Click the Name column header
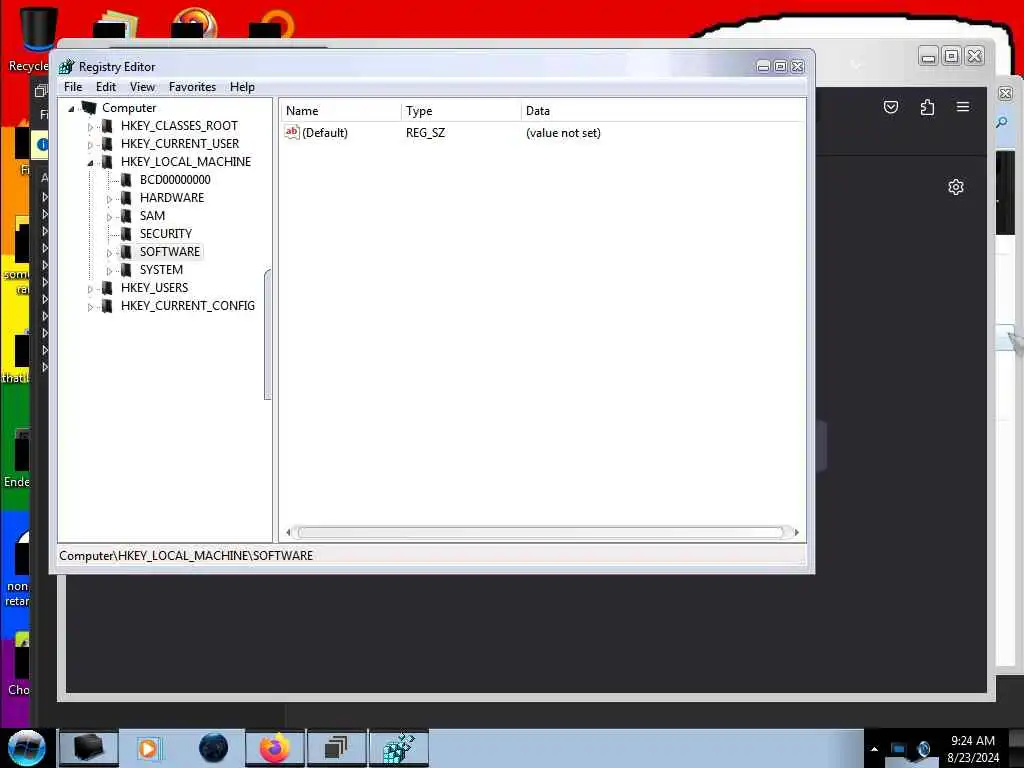 pyautogui.click(x=341, y=111)
